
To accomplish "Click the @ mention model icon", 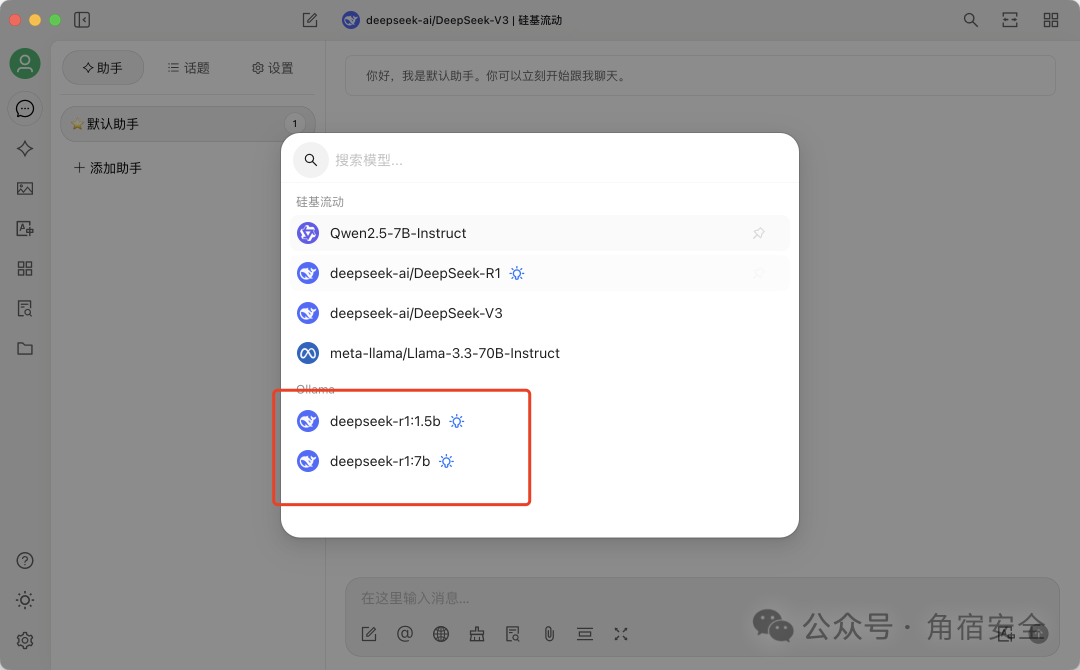I will point(405,634).
